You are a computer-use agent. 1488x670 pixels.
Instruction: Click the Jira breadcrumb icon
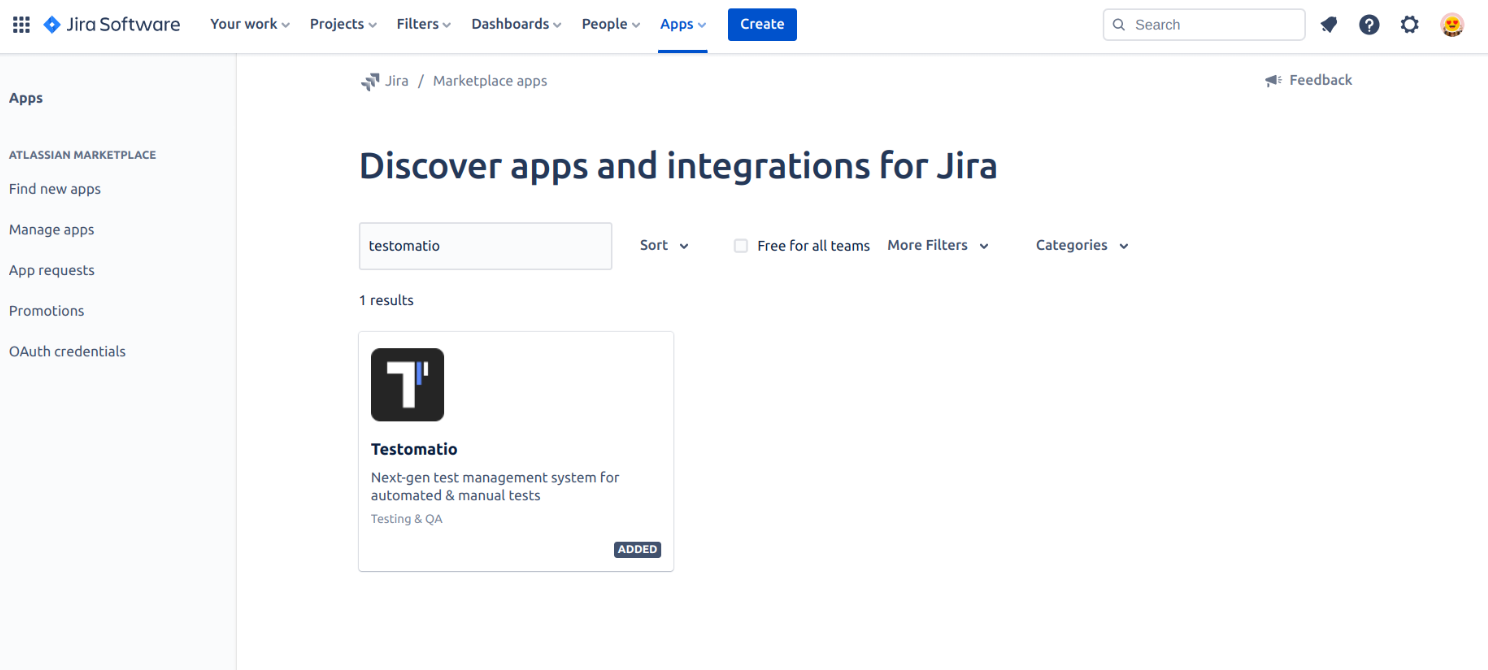coord(370,81)
